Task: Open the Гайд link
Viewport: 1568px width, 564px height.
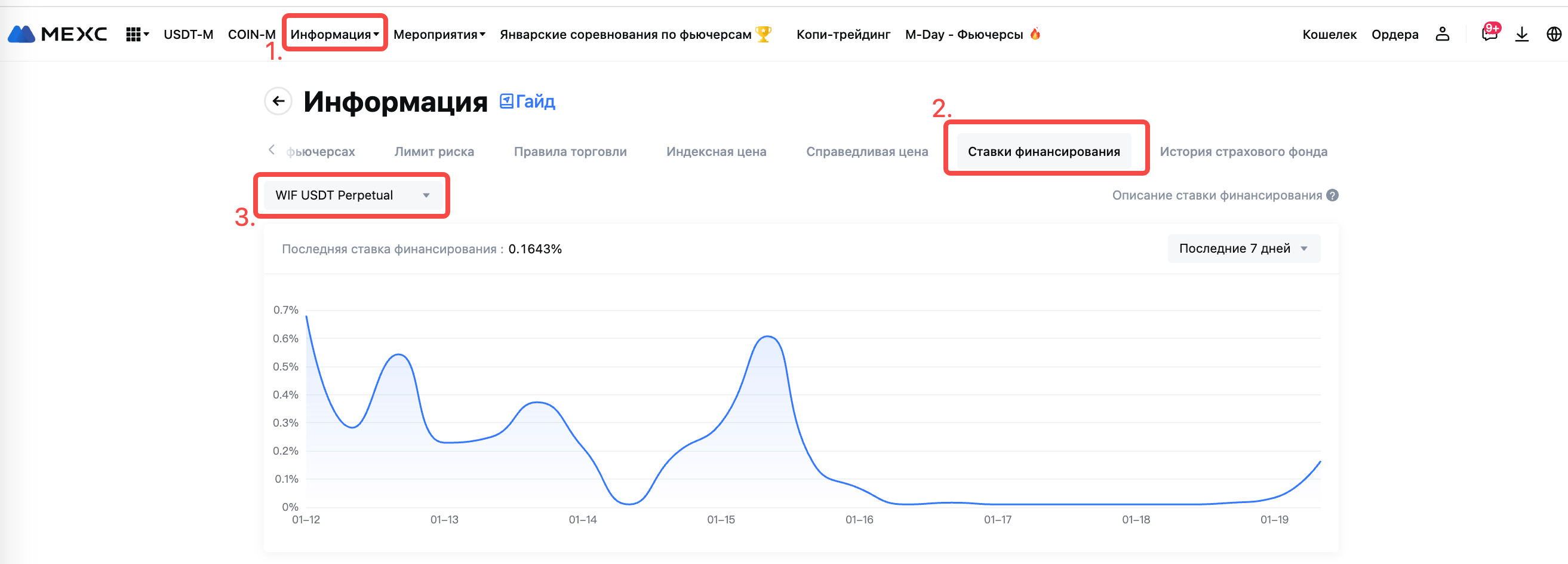Action: 528,102
